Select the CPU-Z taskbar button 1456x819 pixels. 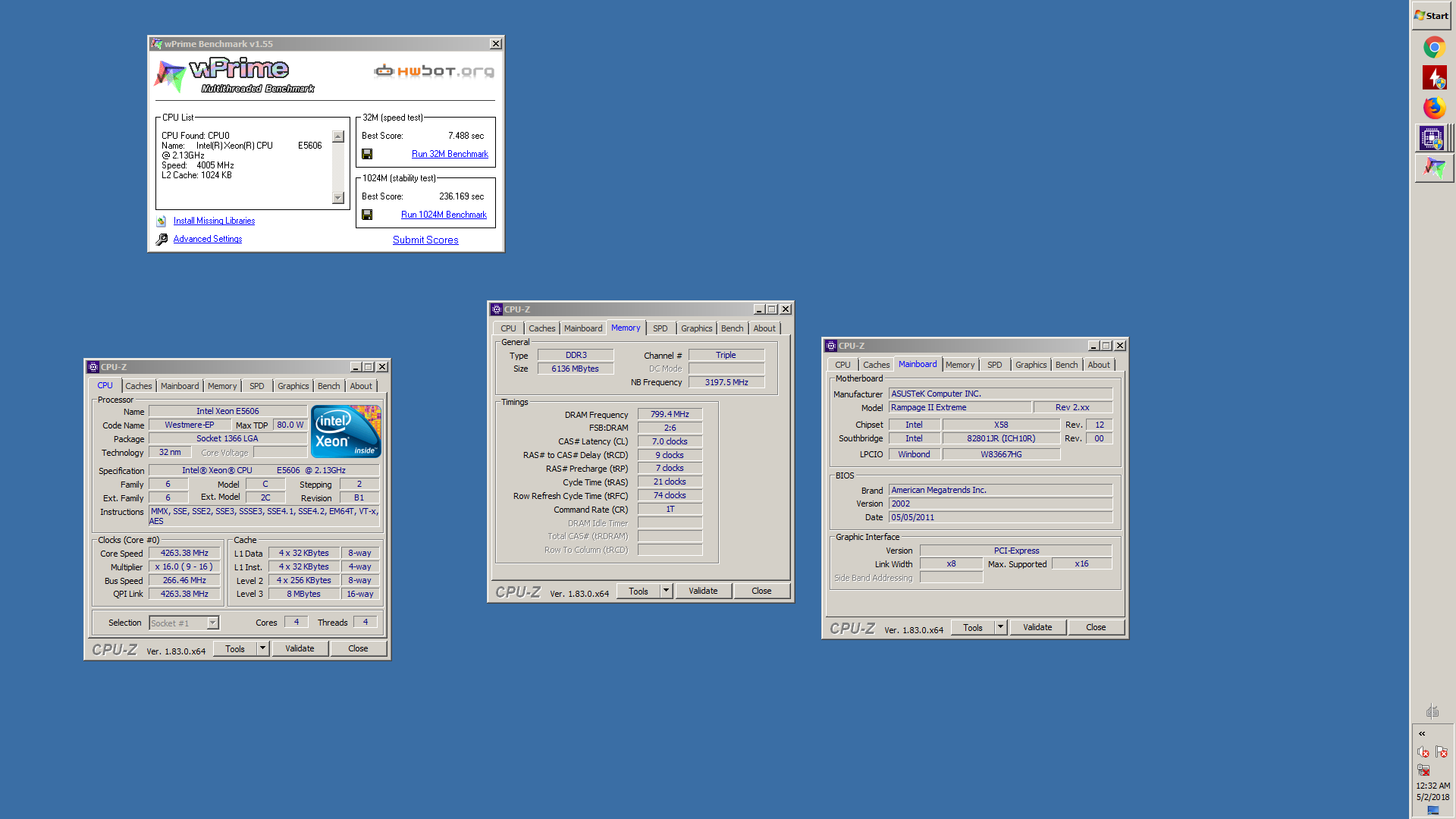click(x=1433, y=138)
